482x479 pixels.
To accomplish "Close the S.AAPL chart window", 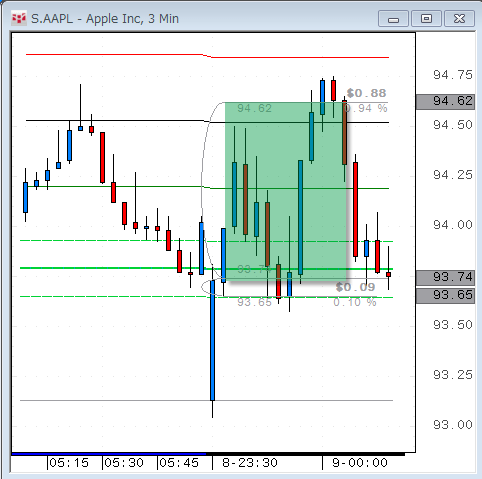I will (x=459, y=19).
